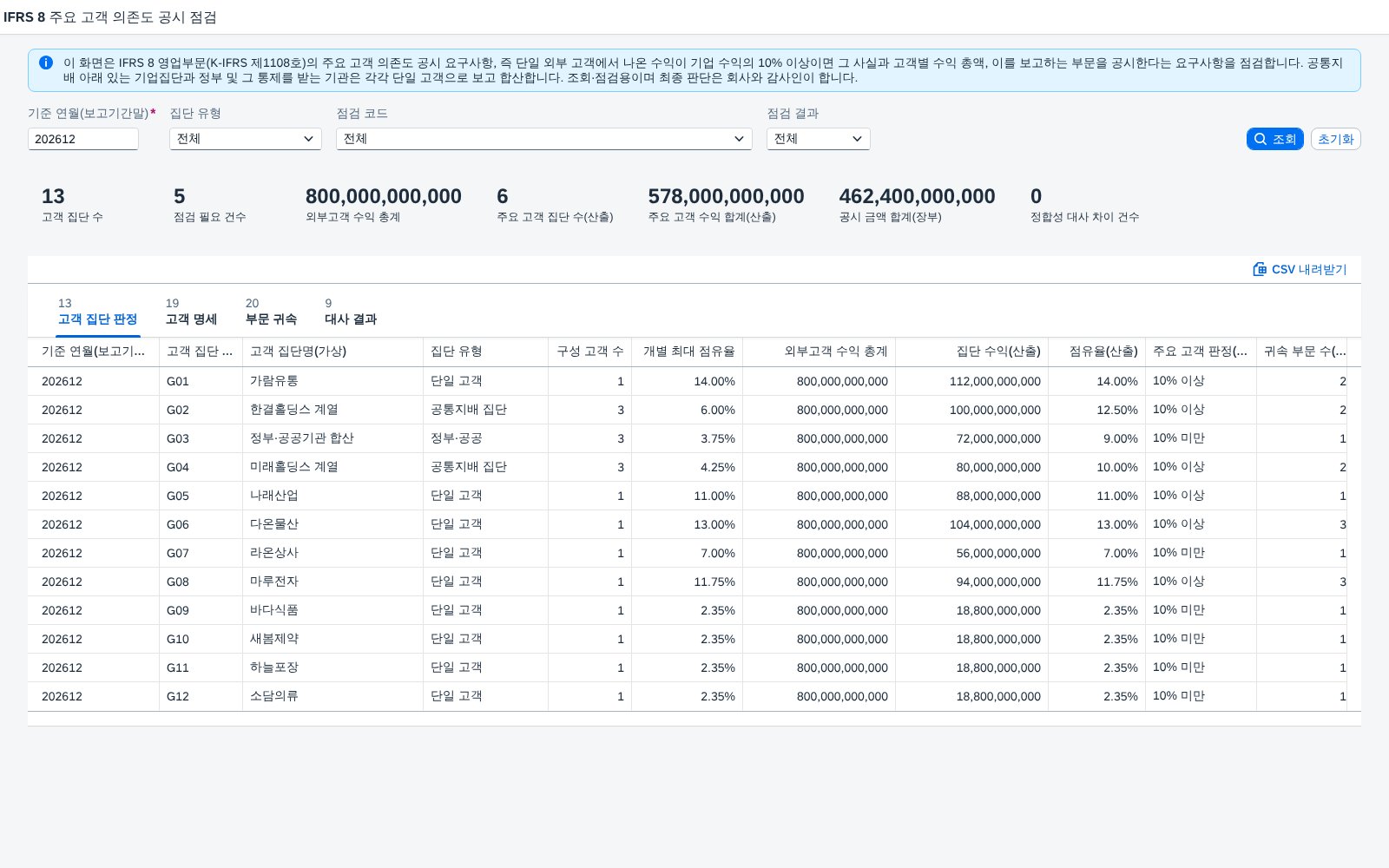Click the 초기화 reset button
The image size is (1389, 868).
tap(1335, 139)
